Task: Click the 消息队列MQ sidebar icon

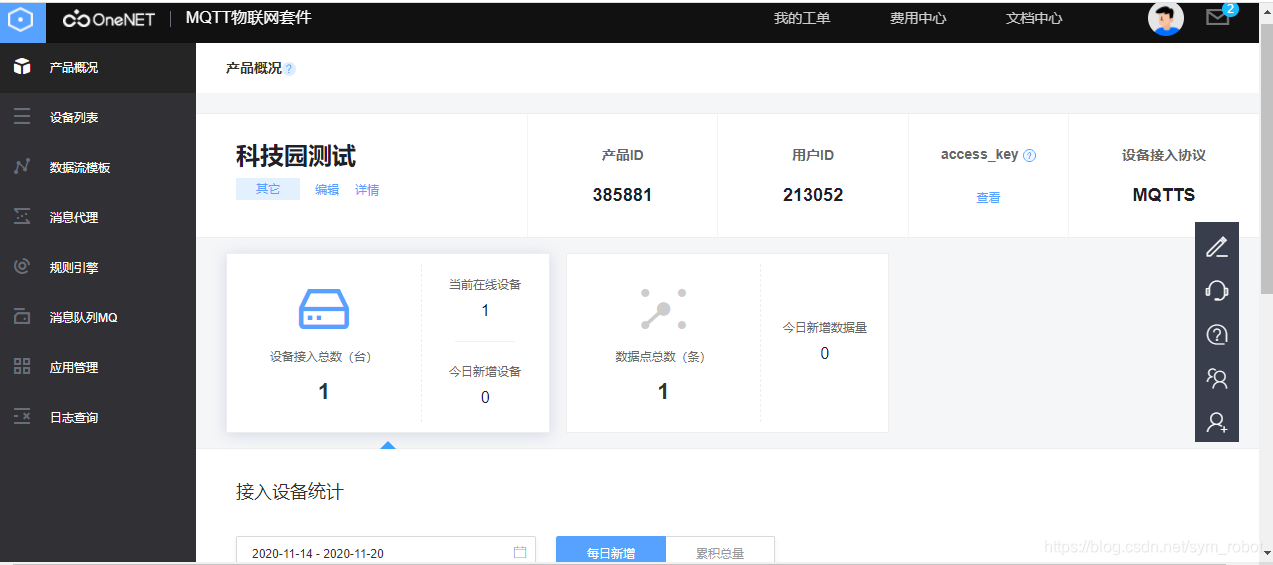Action: tap(22, 317)
